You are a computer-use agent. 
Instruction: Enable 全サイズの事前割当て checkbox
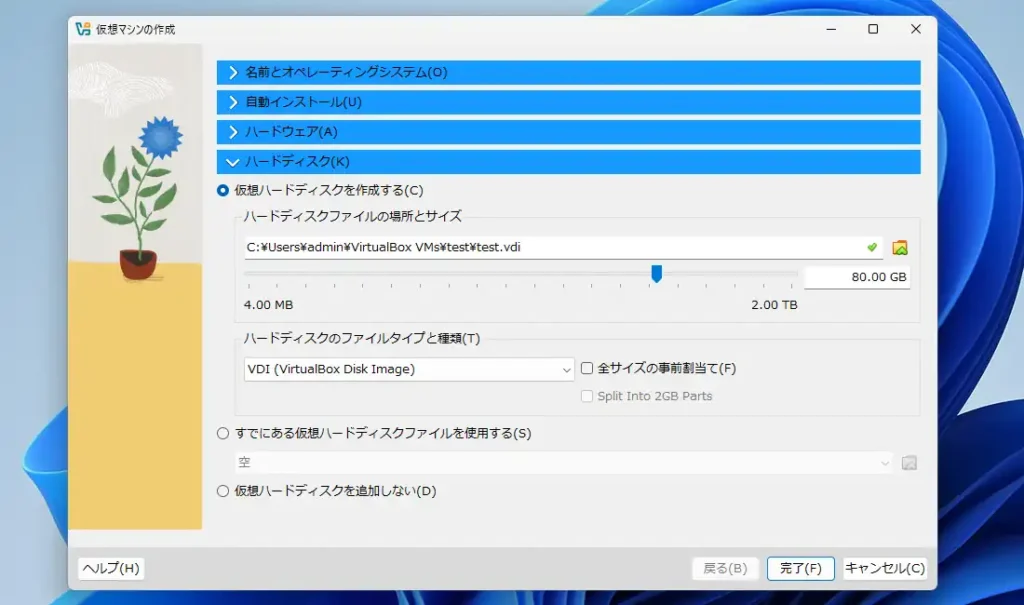click(x=589, y=369)
